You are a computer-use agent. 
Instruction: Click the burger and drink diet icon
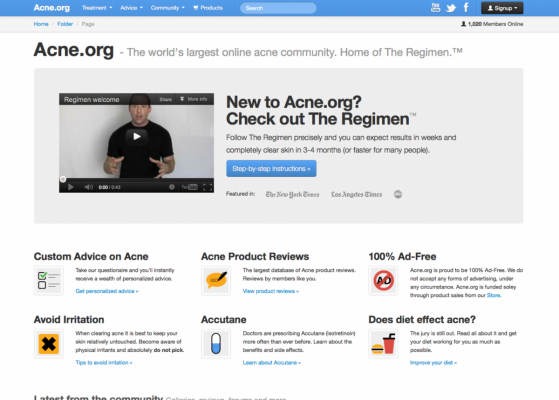tap(383, 344)
